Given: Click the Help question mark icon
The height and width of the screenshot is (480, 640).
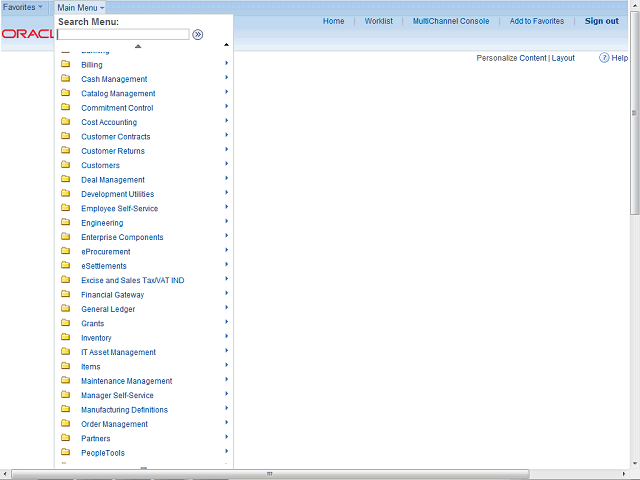Looking at the screenshot, I should (x=604, y=58).
